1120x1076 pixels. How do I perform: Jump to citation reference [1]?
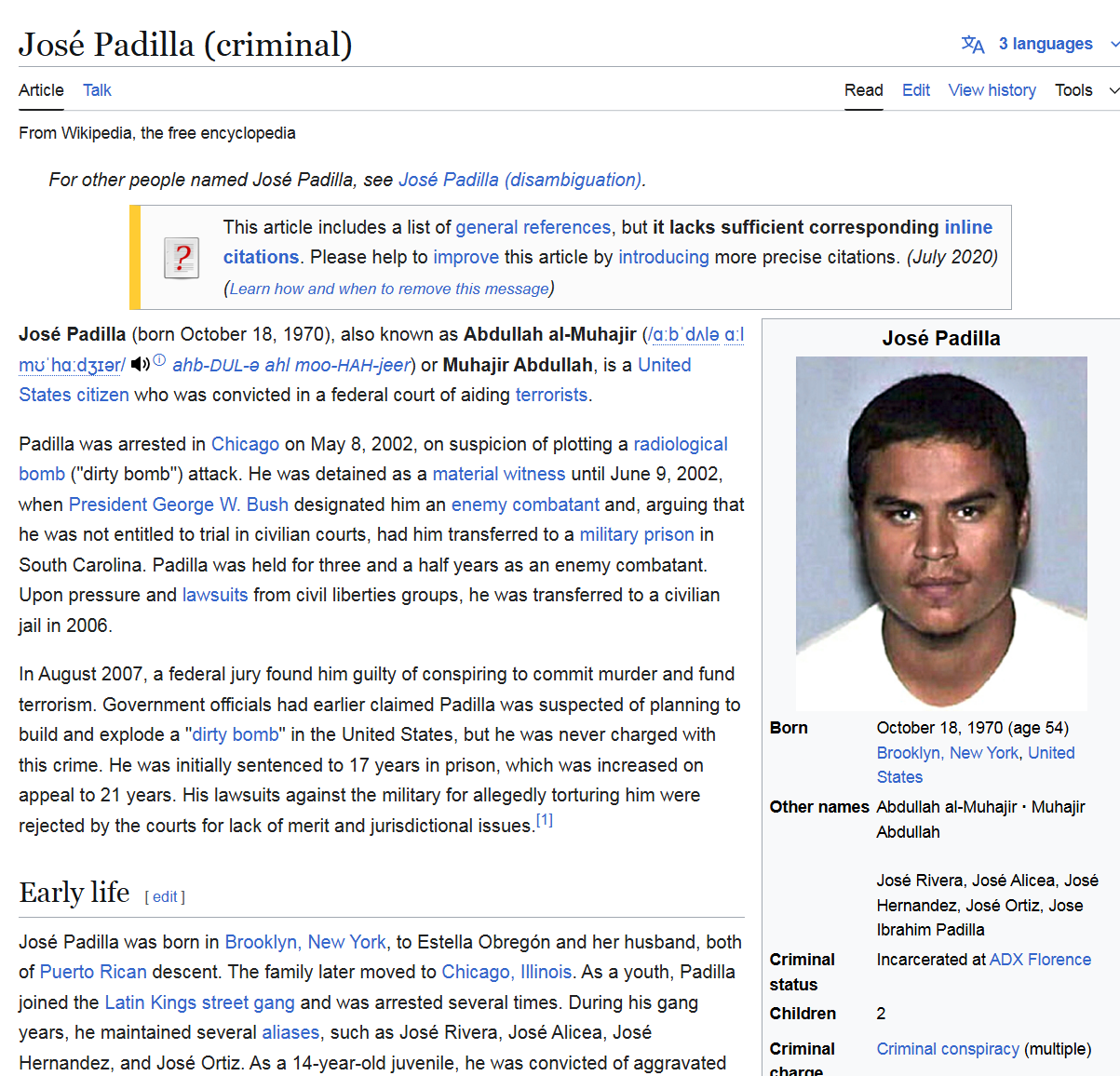pos(544,820)
